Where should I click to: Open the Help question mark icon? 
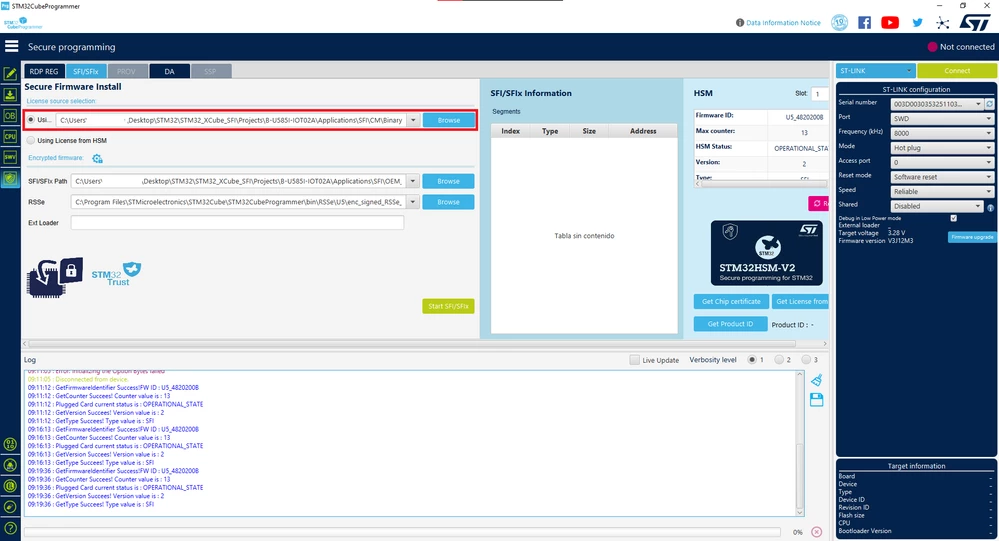point(10,528)
